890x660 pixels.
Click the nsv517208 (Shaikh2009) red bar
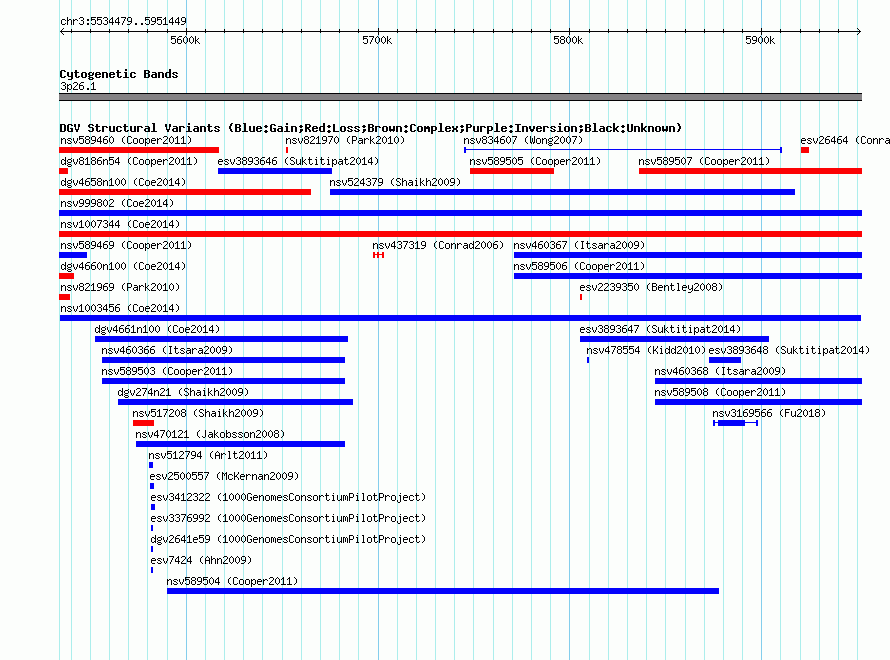tap(144, 423)
